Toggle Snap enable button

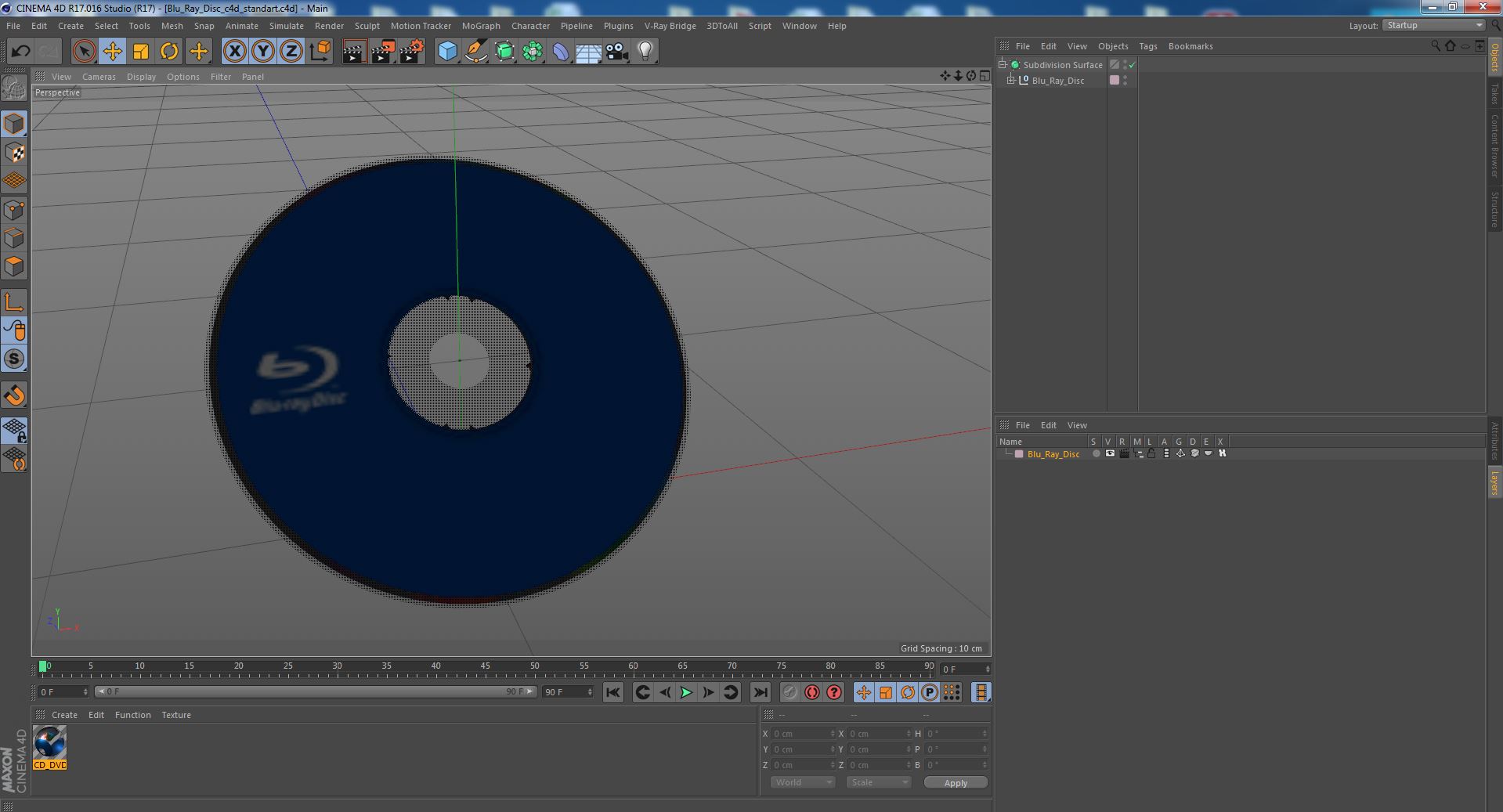[14, 395]
